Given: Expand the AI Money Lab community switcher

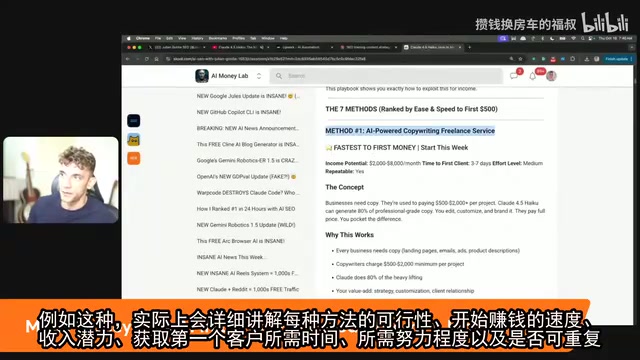Looking at the screenshot, I should tap(259, 76).
